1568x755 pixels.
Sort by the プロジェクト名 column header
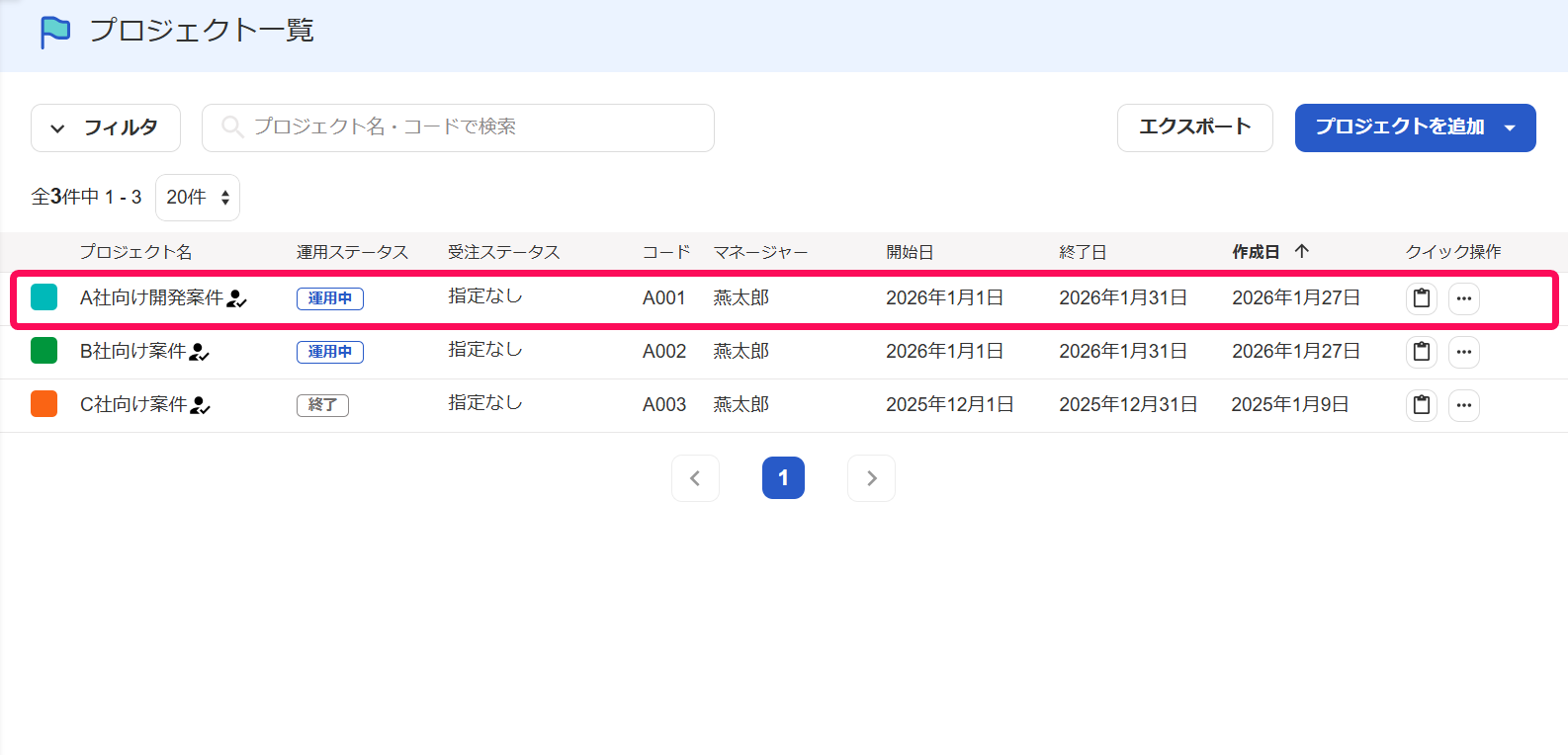tap(135, 252)
